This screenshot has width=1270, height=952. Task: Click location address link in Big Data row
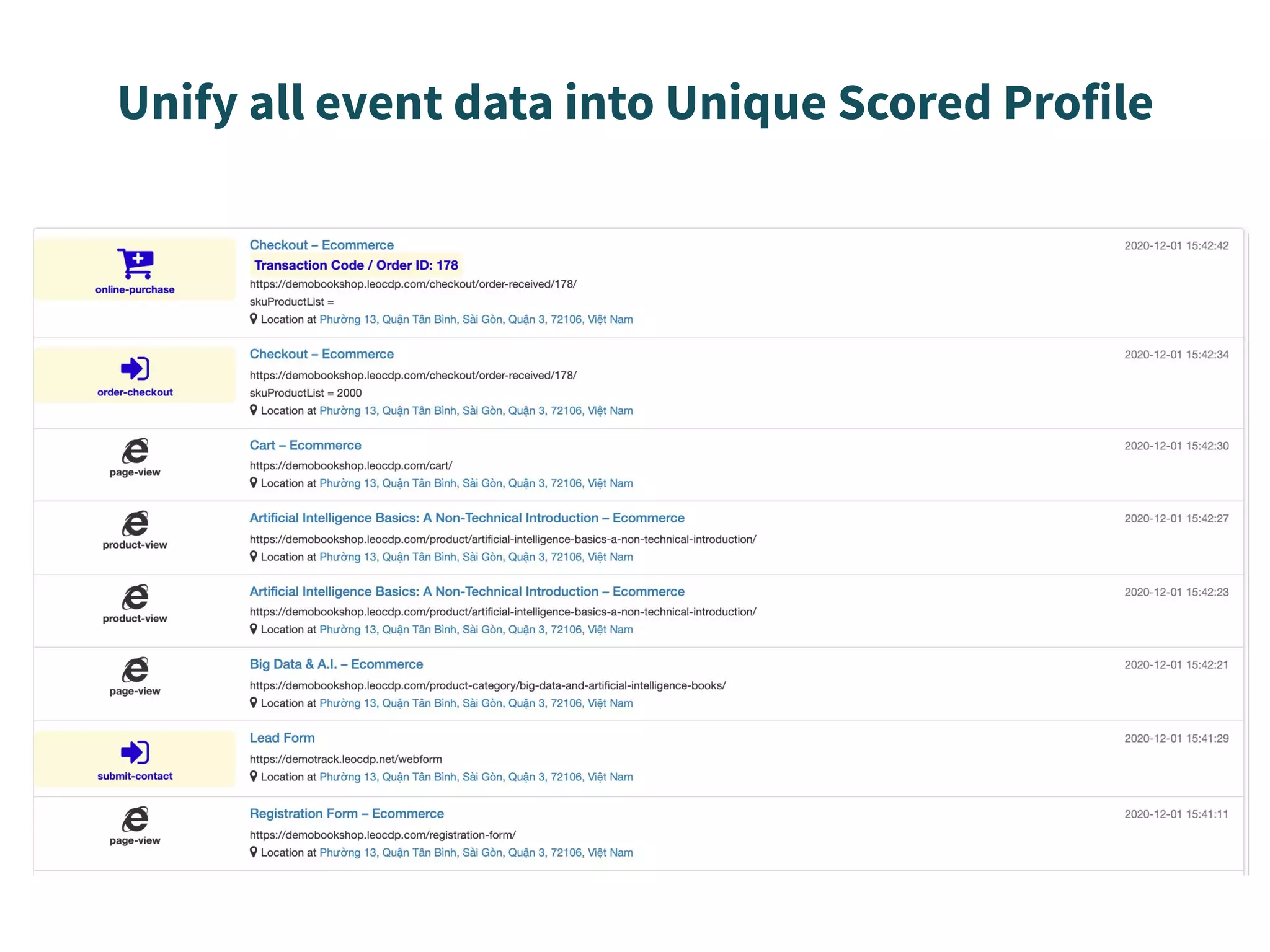click(476, 703)
